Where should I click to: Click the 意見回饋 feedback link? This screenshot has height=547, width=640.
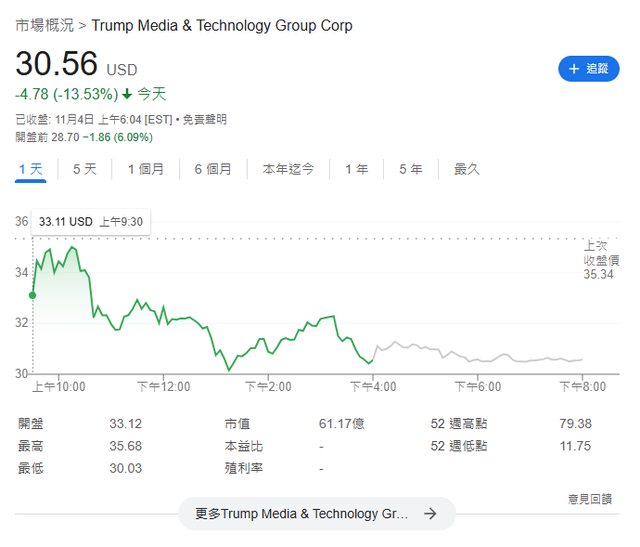pos(589,498)
